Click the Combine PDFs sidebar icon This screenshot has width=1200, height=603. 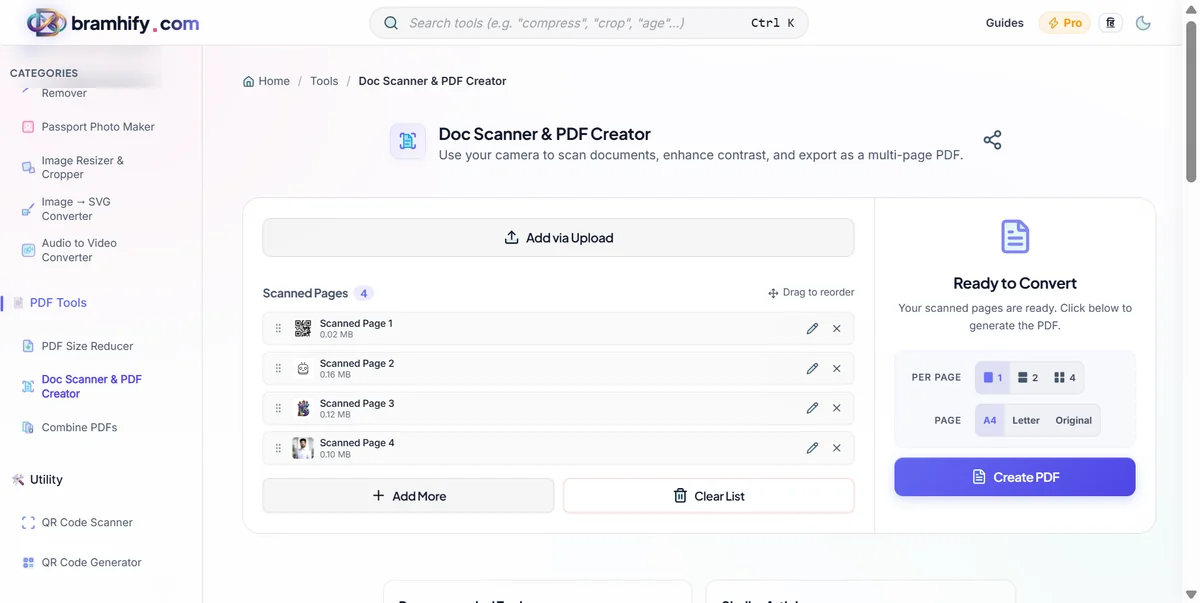tap(28, 427)
